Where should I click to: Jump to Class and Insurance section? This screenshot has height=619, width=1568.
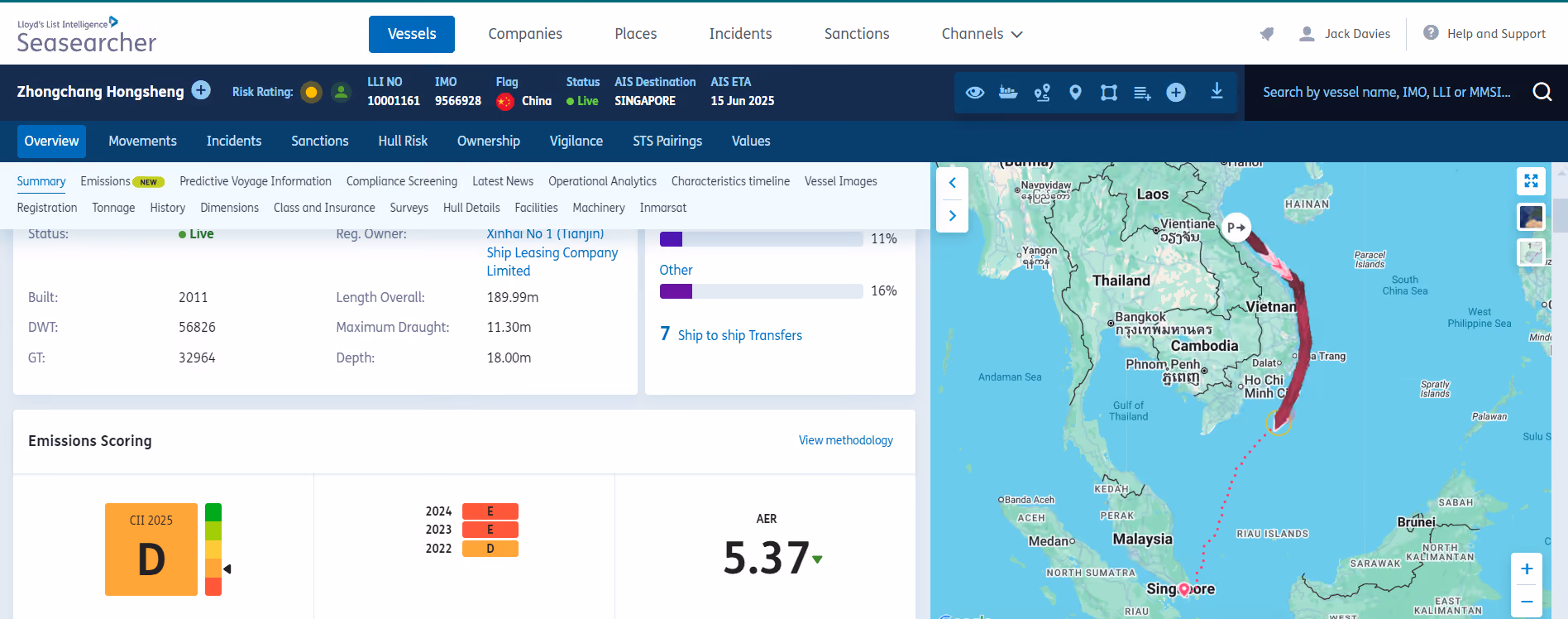pyautogui.click(x=324, y=208)
